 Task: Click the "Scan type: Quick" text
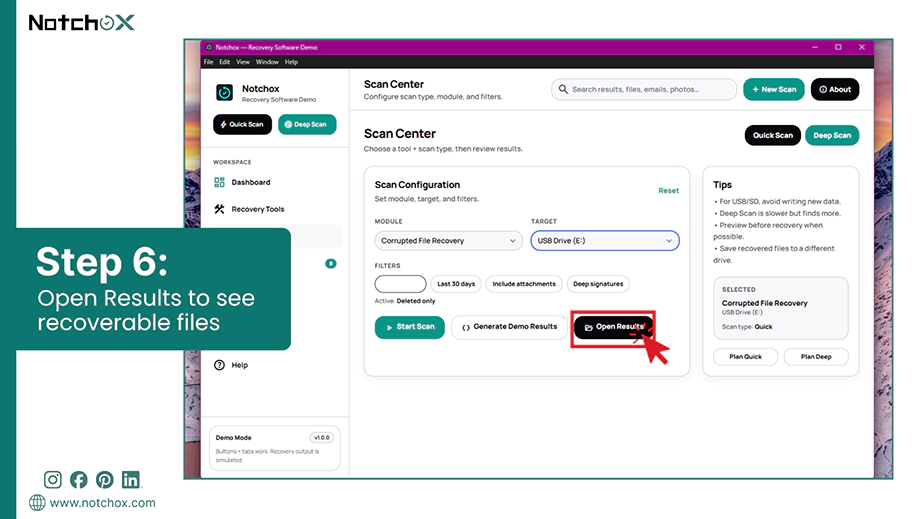pos(747,327)
